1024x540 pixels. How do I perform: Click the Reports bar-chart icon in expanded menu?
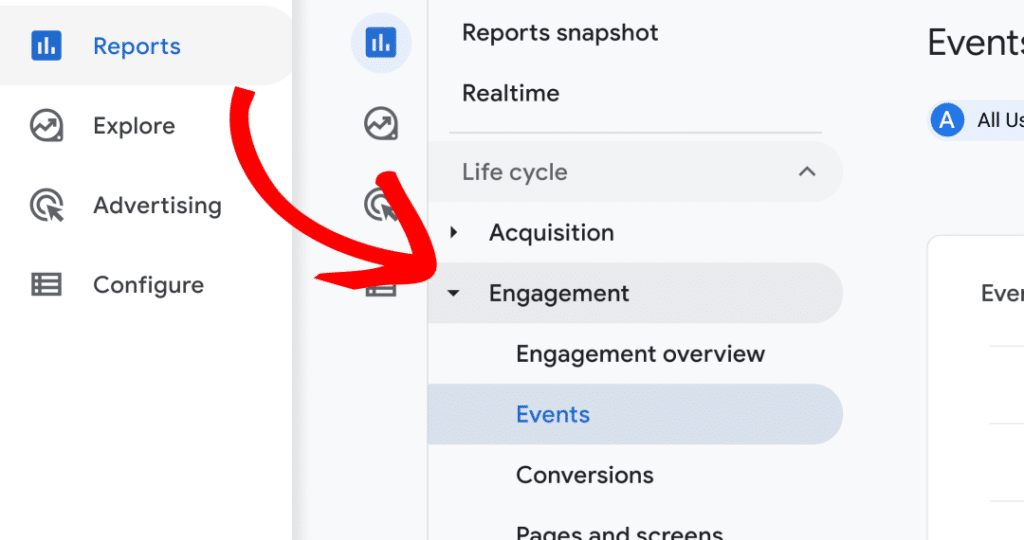coord(46,46)
